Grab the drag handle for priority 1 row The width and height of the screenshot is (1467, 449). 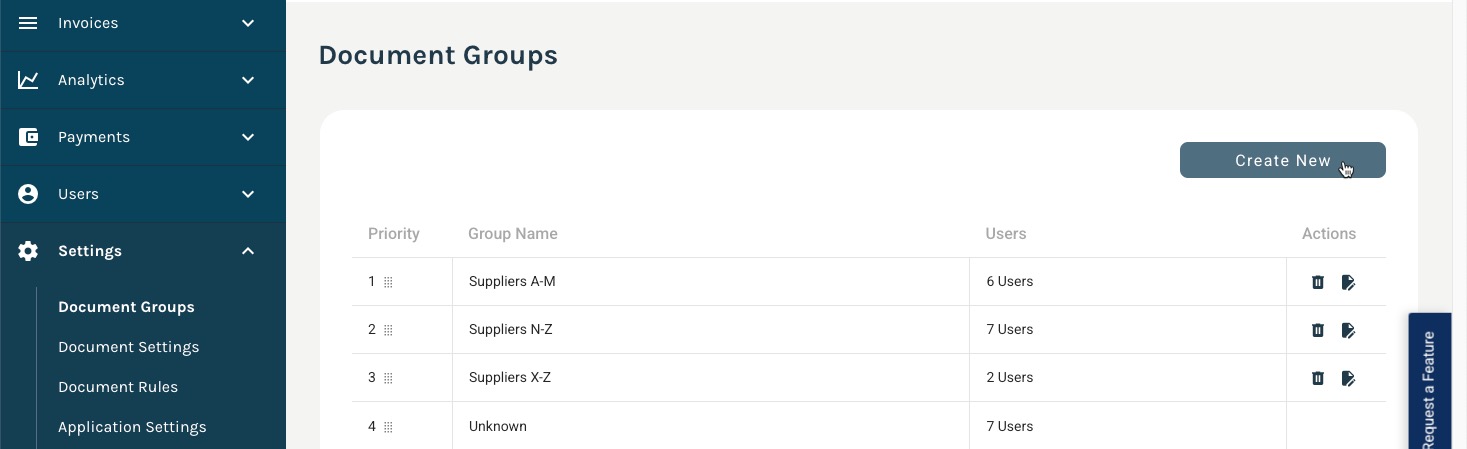(x=388, y=283)
